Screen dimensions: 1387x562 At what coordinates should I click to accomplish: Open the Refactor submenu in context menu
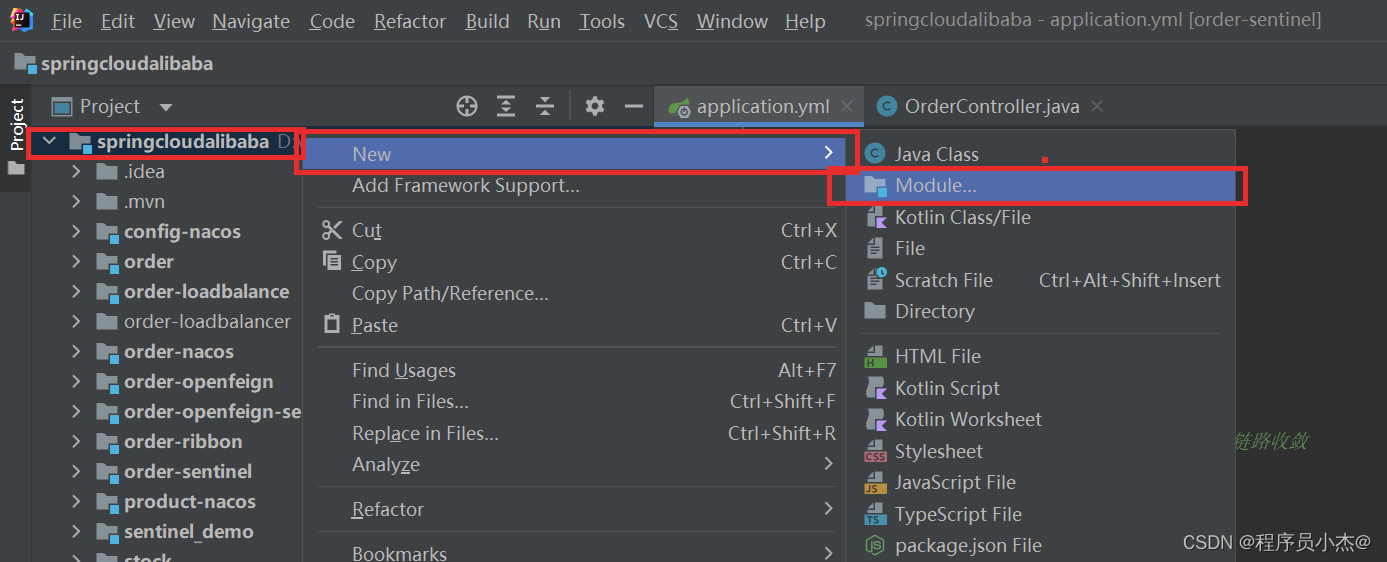point(575,510)
